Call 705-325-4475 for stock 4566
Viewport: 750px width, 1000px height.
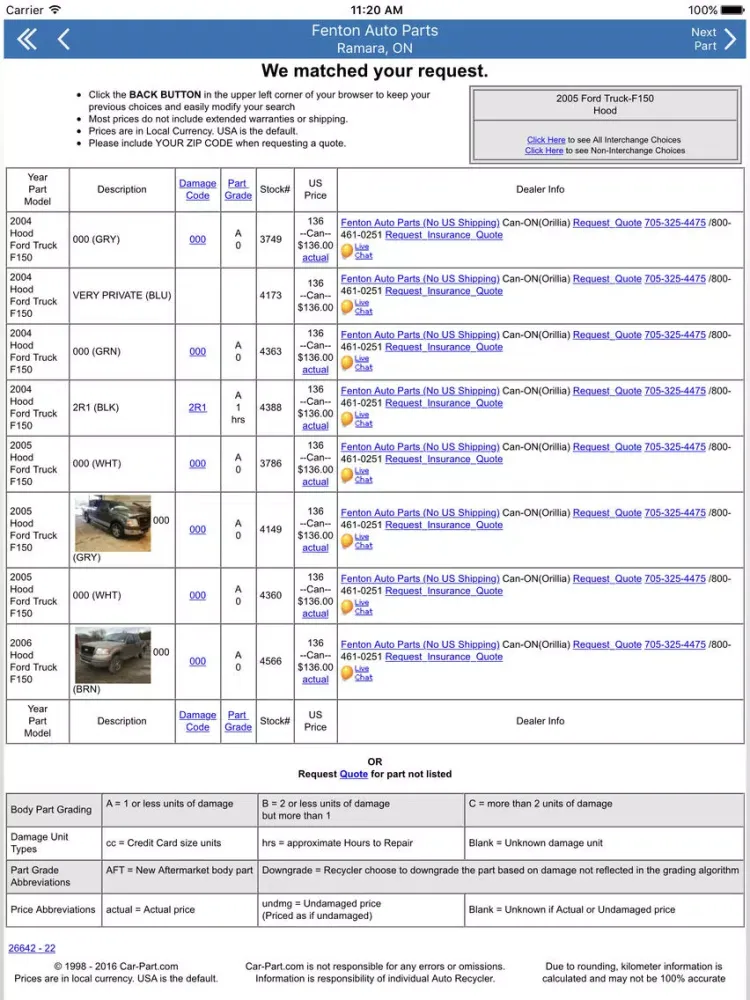[x=675, y=645]
